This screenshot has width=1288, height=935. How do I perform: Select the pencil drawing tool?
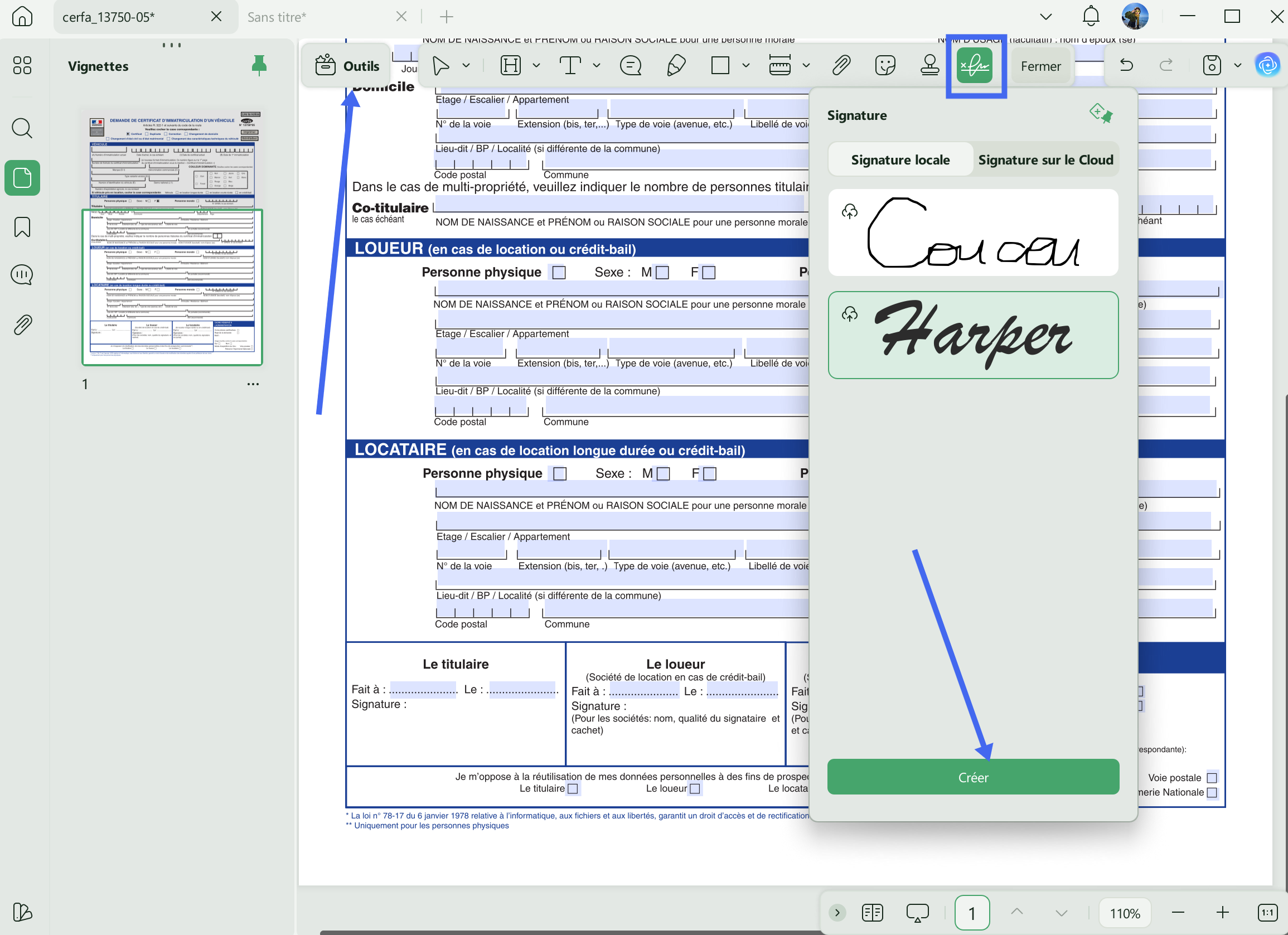[x=676, y=66]
